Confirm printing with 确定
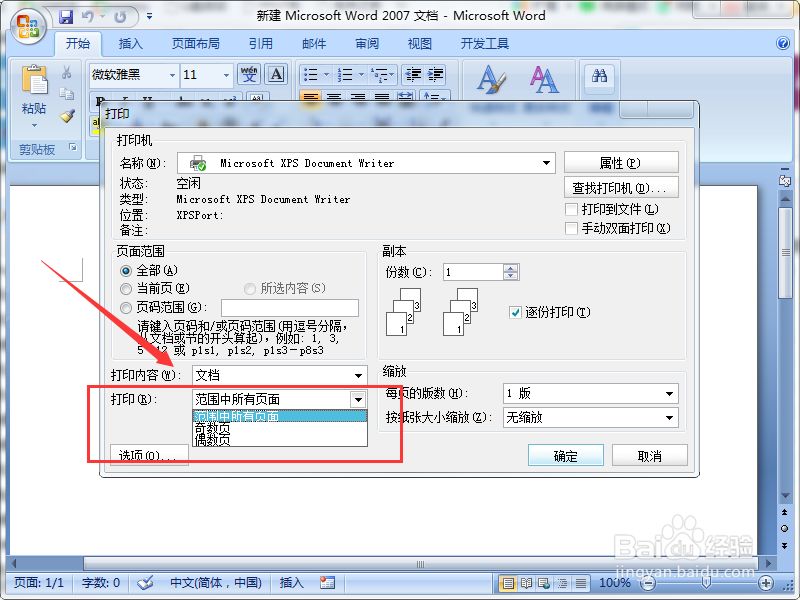The width and height of the screenshot is (800, 600). [x=565, y=455]
